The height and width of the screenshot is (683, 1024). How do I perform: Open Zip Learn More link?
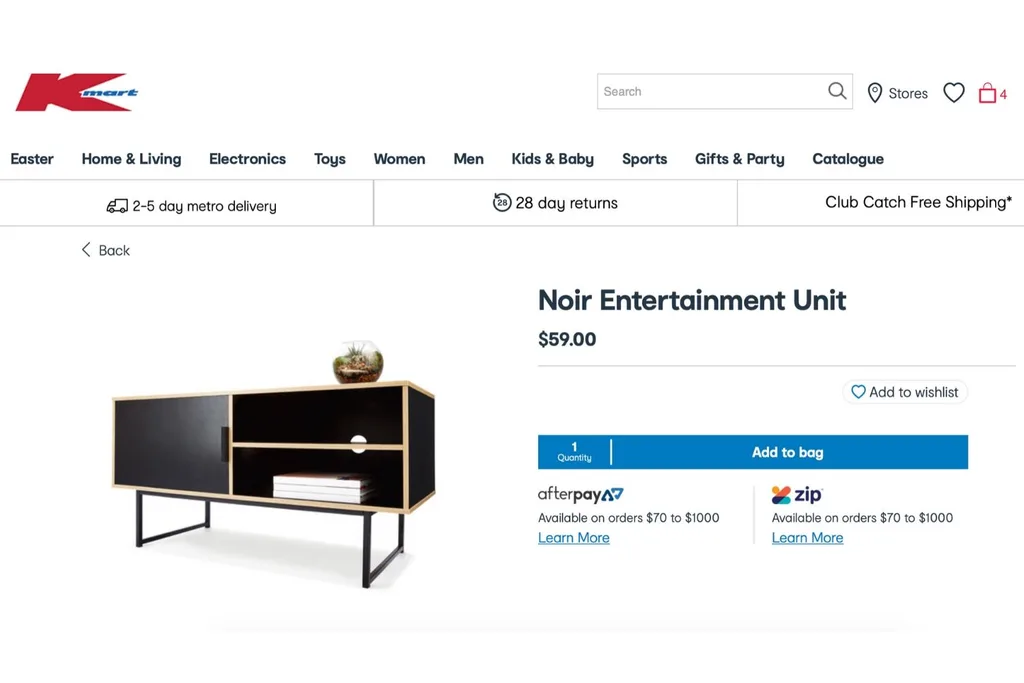coord(807,538)
